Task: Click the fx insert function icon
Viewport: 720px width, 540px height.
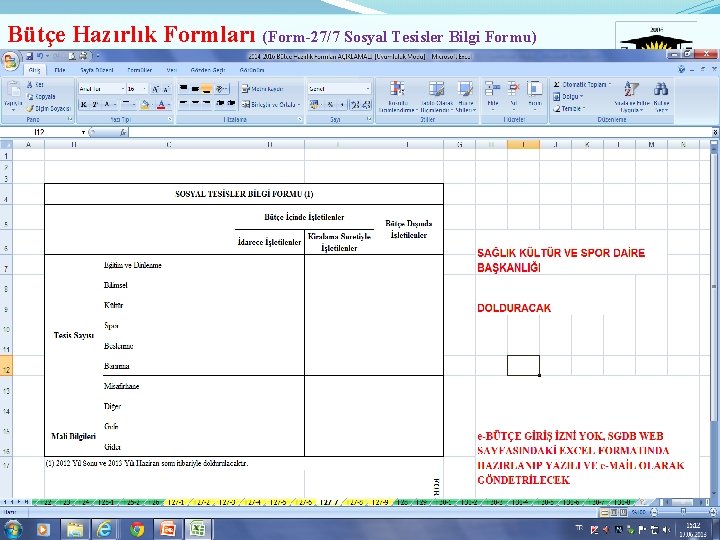Action: click(123, 132)
